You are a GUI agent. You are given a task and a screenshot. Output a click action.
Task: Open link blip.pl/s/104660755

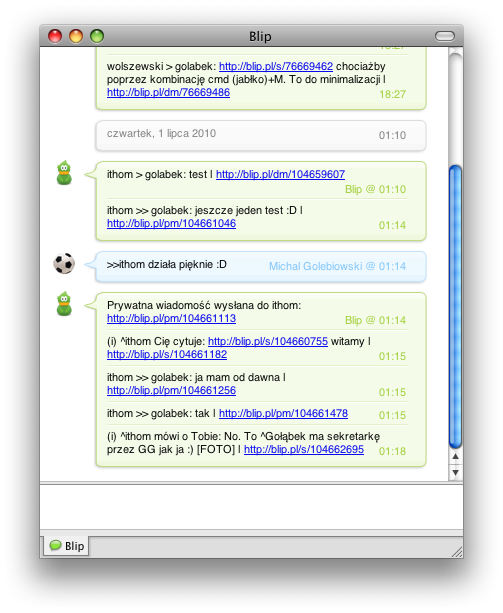click(x=268, y=341)
